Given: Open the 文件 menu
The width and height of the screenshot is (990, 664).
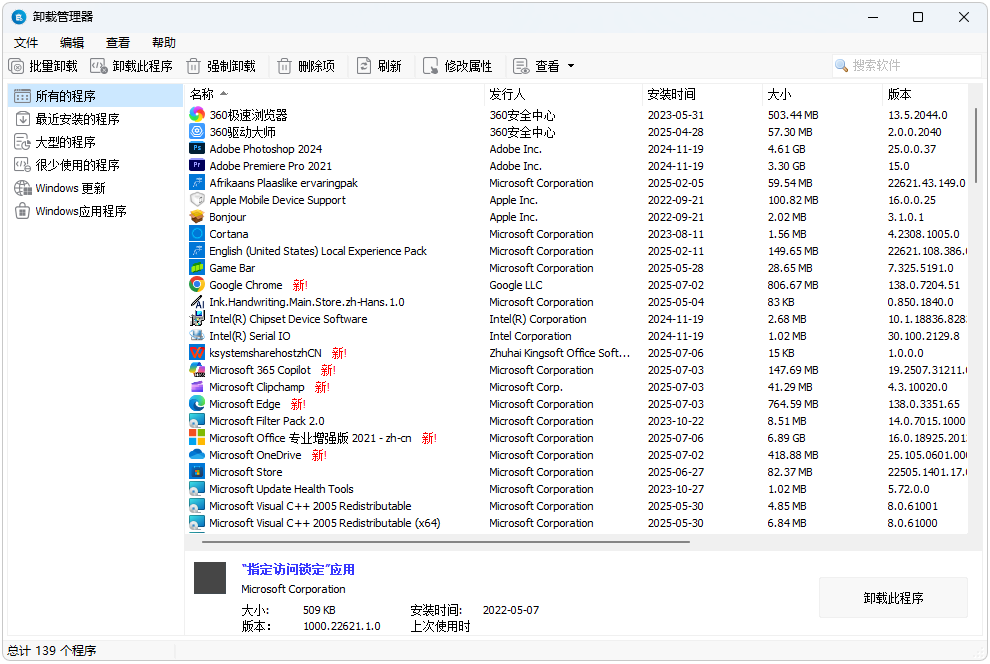Looking at the screenshot, I should 26,42.
